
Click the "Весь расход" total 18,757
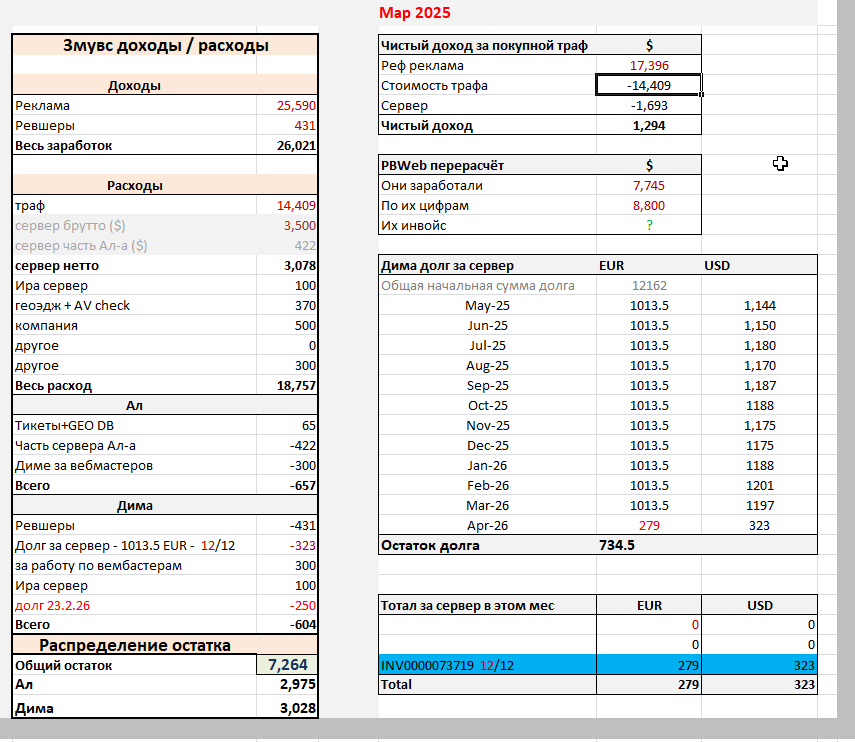(297, 385)
